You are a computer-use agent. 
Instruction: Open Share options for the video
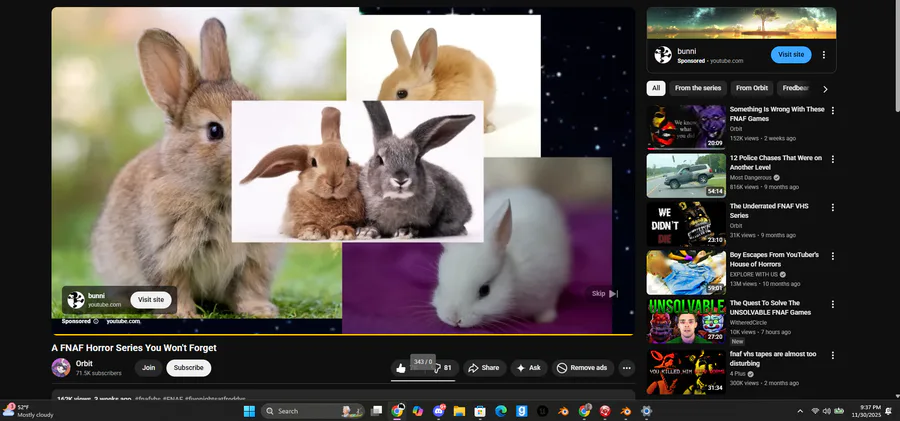(484, 368)
